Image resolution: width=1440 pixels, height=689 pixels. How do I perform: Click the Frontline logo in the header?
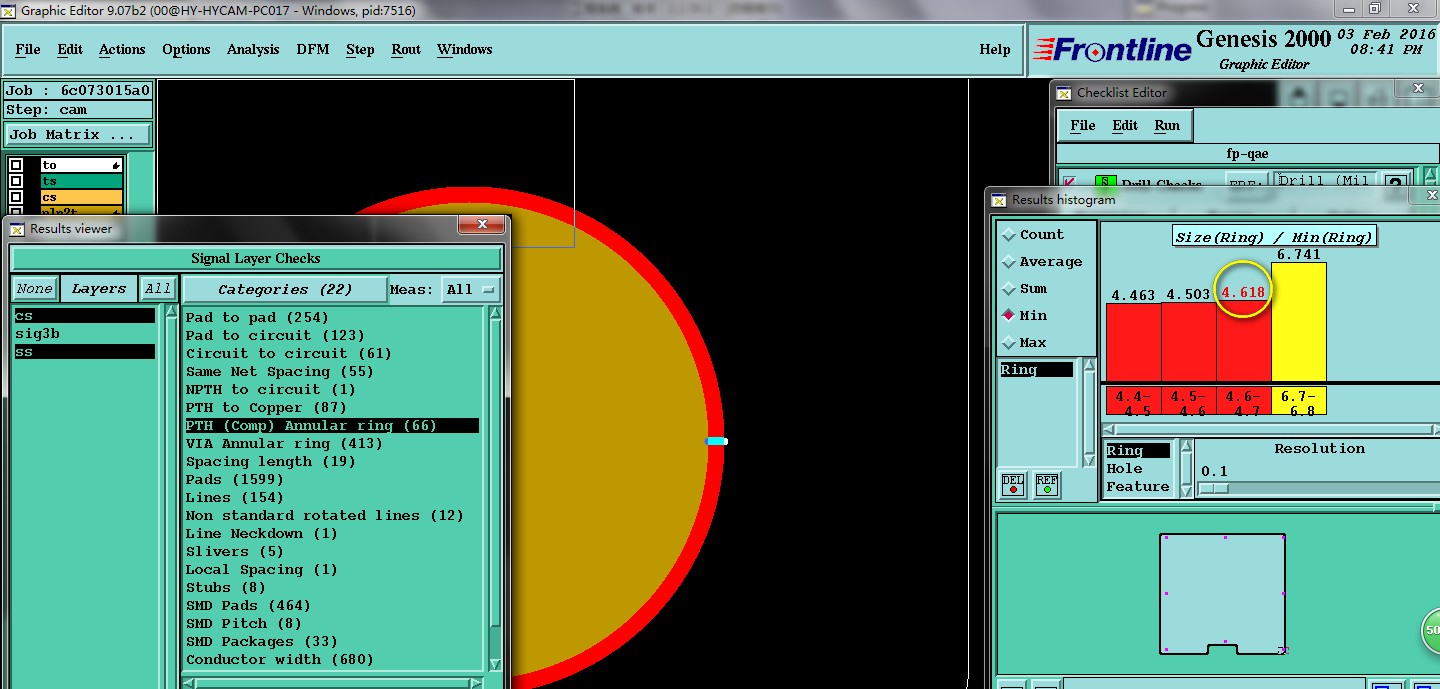(x=1112, y=49)
